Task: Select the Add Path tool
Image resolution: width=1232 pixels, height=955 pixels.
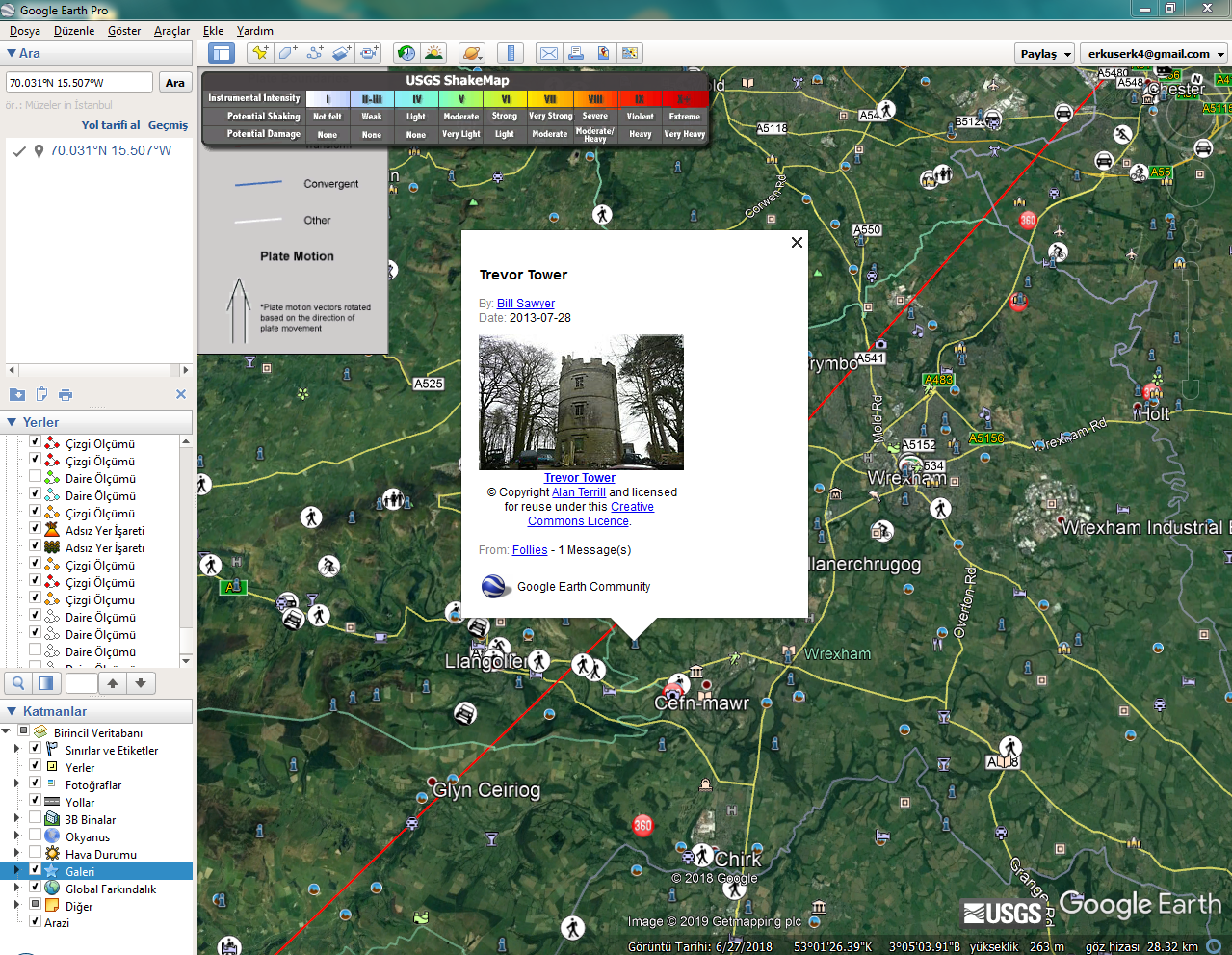Action: click(x=315, y=53)
